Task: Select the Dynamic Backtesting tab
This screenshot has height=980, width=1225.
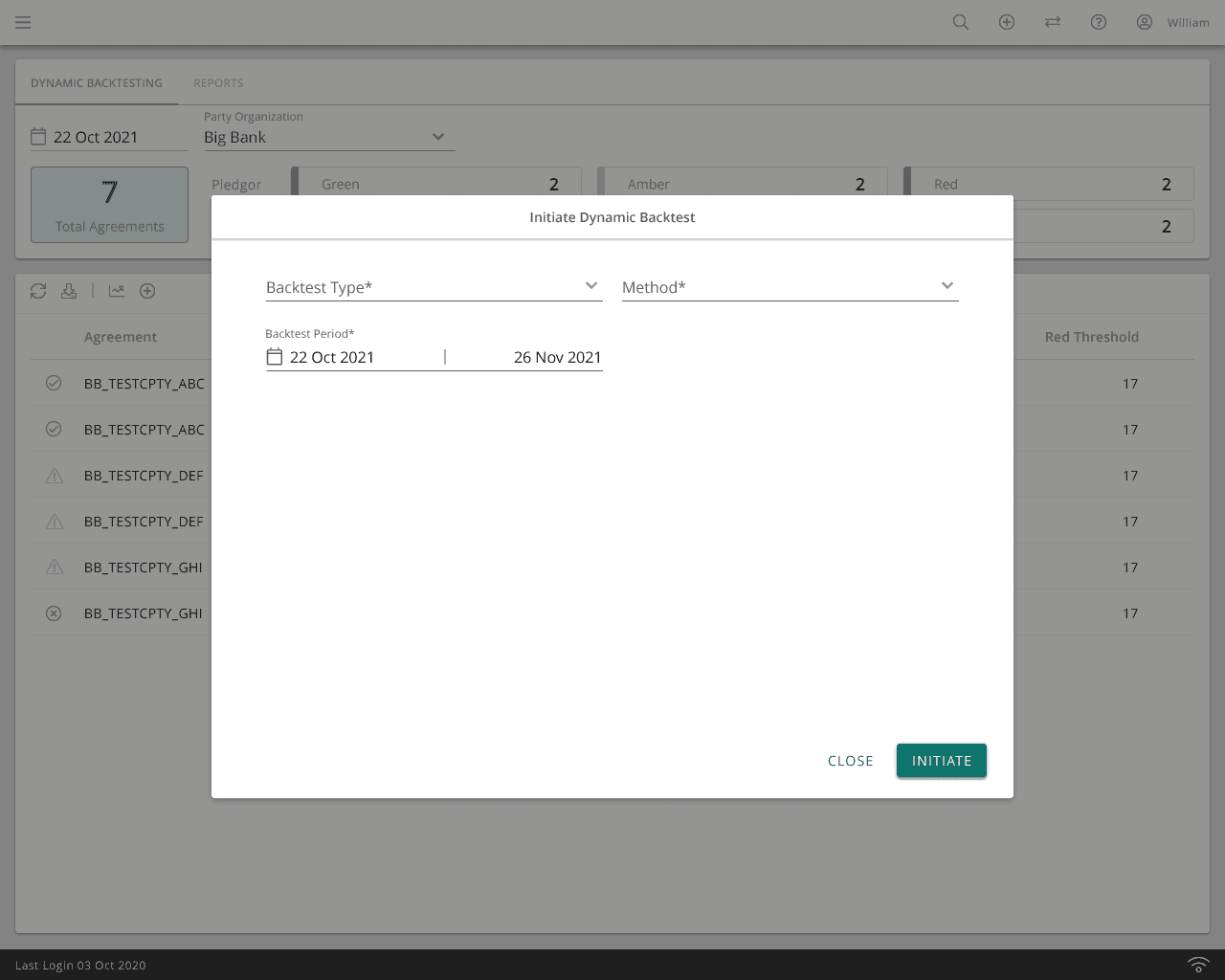Action: pos(97,83)
